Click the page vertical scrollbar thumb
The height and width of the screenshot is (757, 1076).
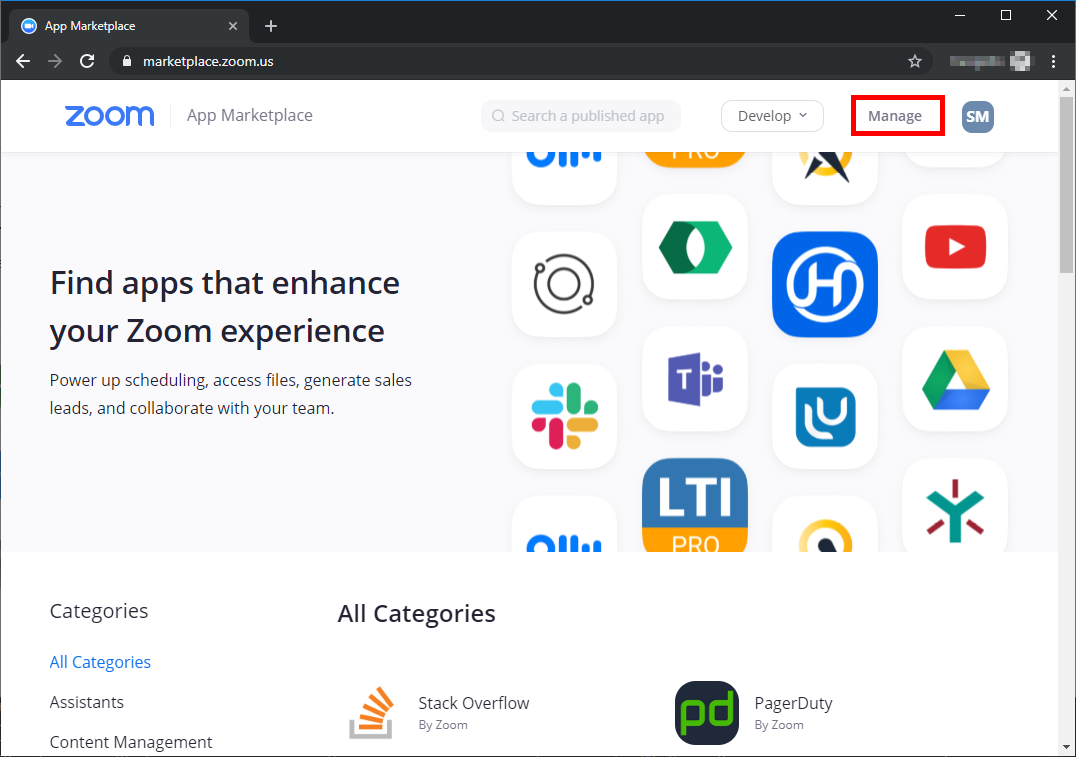click(x=1066, y=185)
